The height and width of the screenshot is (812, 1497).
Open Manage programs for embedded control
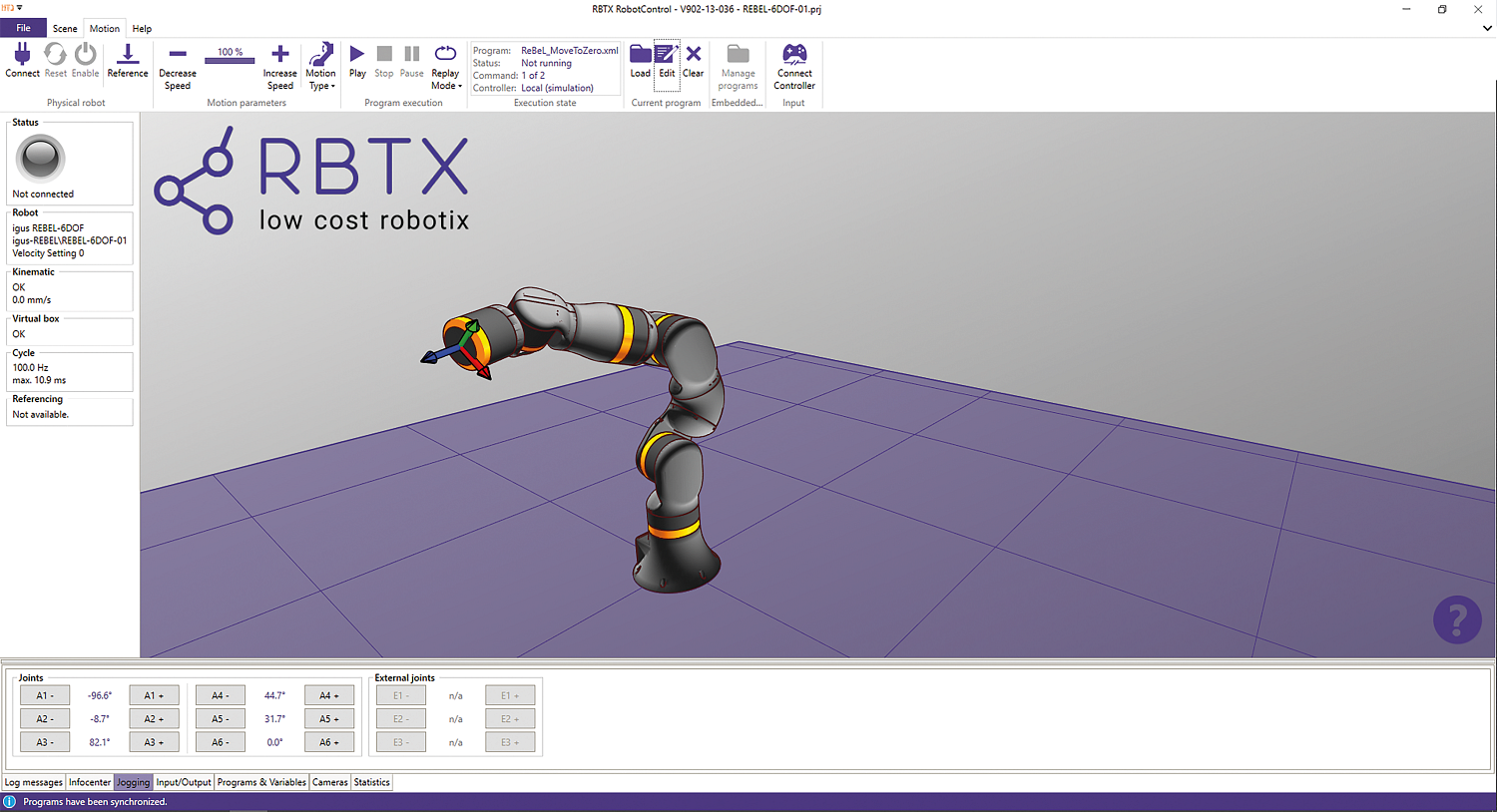[x=739, y=67]
